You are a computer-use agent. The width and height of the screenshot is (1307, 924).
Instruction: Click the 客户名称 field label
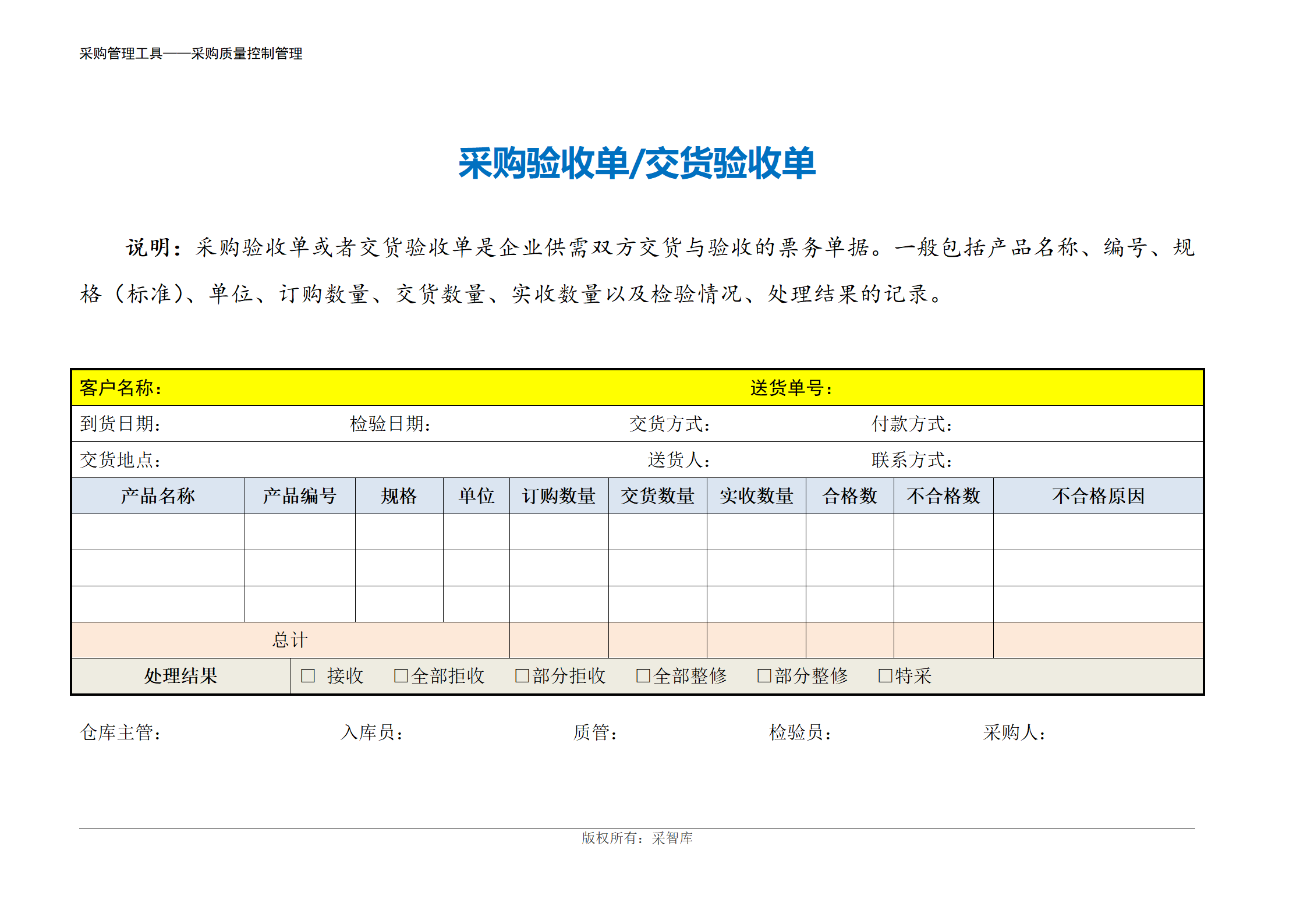[121, 388]
